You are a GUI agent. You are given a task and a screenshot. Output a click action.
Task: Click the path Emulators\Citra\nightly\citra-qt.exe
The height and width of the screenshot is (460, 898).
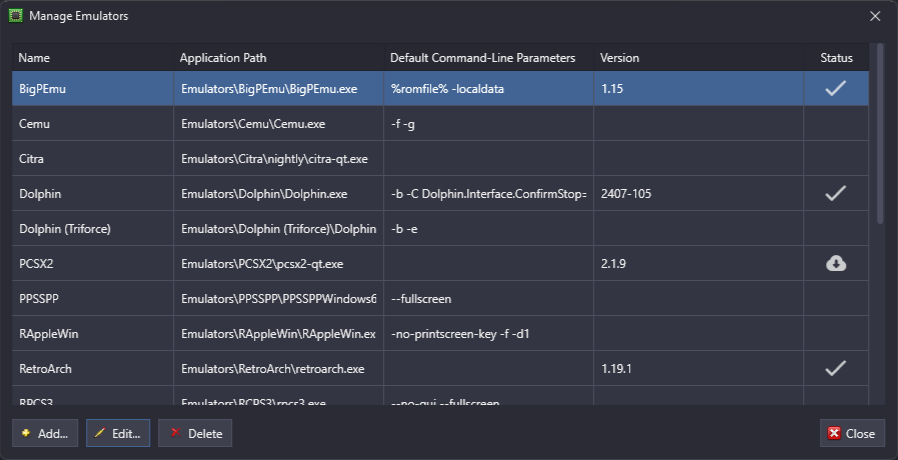tap(274, 159)
